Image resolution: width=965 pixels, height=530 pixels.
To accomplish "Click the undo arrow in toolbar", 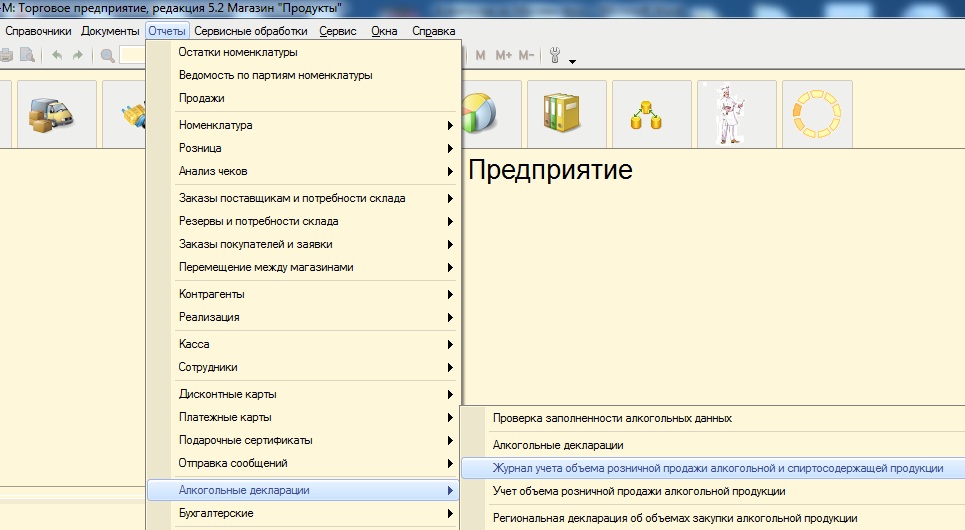I will point(57,55).
